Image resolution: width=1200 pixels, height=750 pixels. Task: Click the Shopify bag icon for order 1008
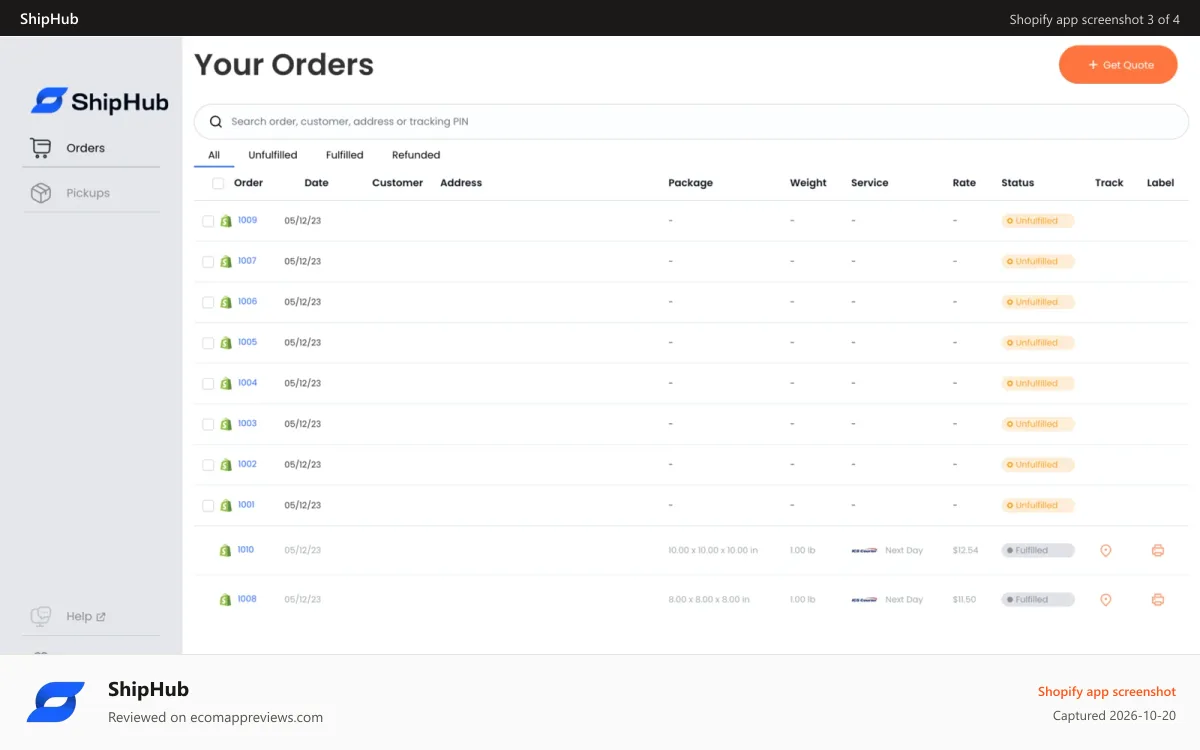[226, 599]
